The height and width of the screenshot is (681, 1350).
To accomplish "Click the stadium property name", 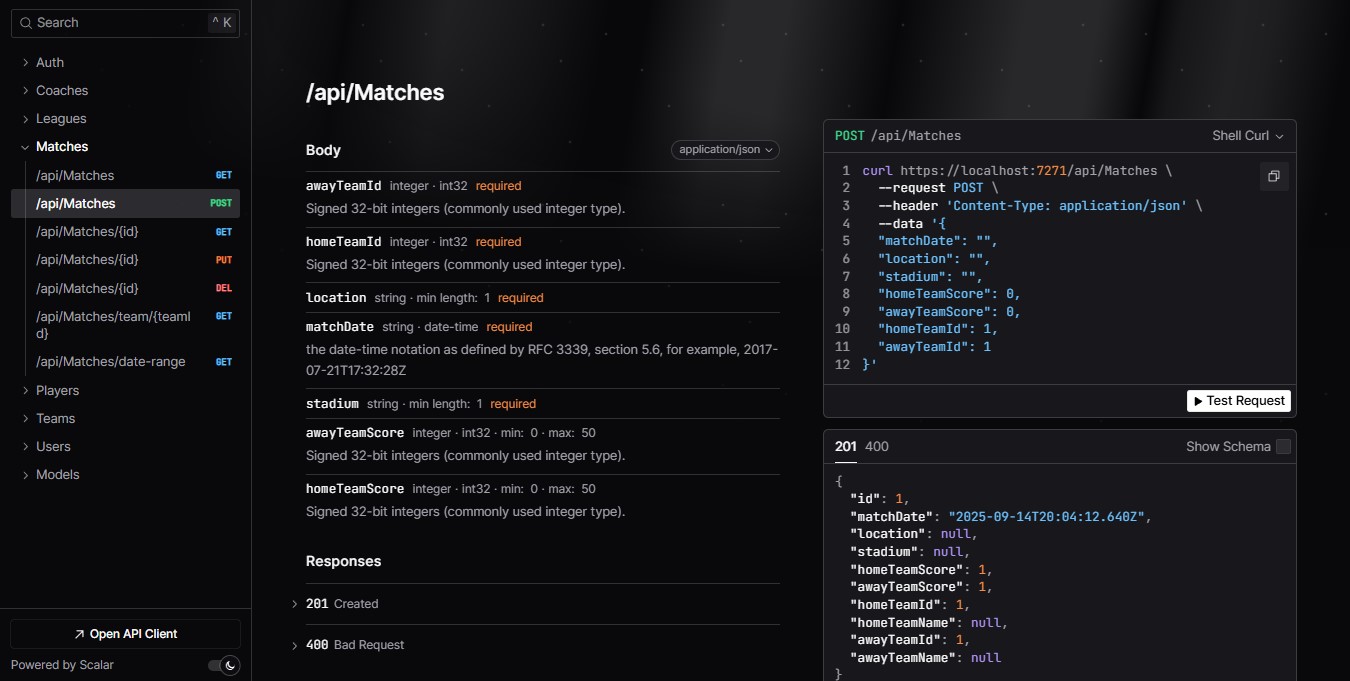I will tap(332, 403).
